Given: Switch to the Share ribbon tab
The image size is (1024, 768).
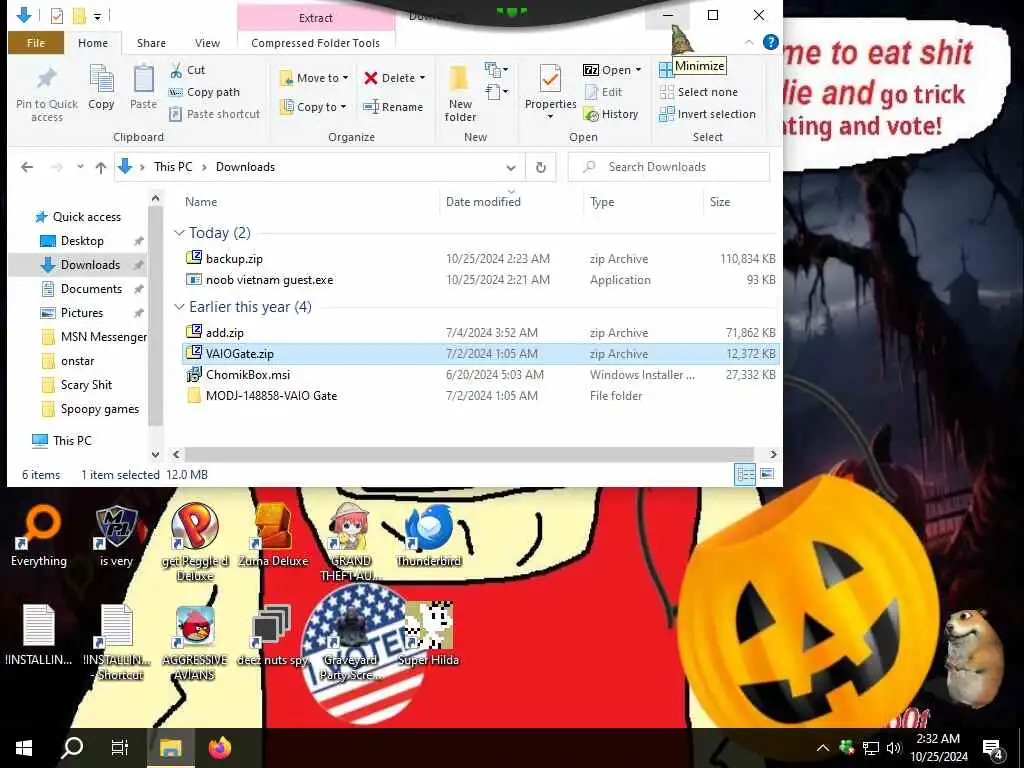Looking at the screenshot, I should [151, 43].
